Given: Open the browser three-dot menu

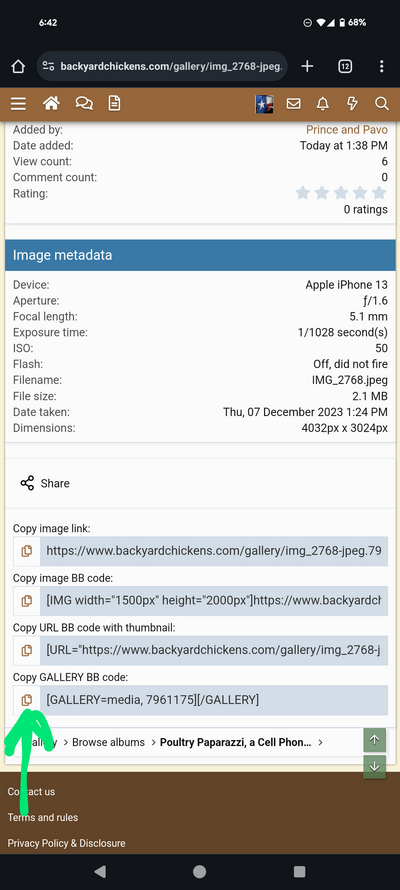Looking at the screenshot, I should (381, 66).
